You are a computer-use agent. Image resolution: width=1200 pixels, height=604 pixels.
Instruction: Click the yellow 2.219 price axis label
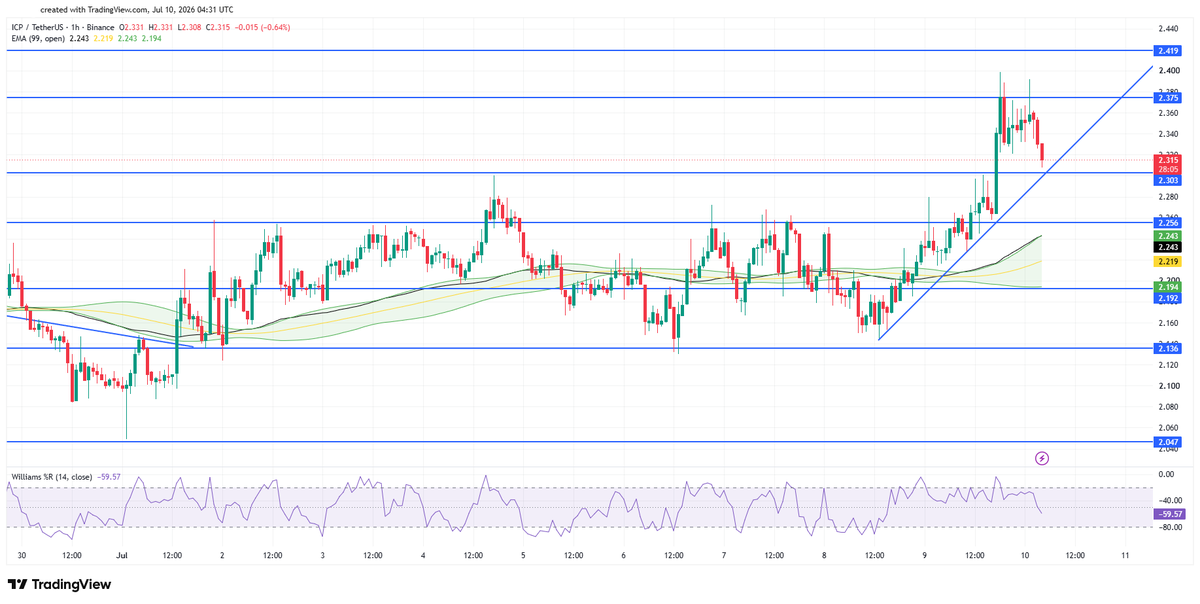click(x=1169, y=261)
